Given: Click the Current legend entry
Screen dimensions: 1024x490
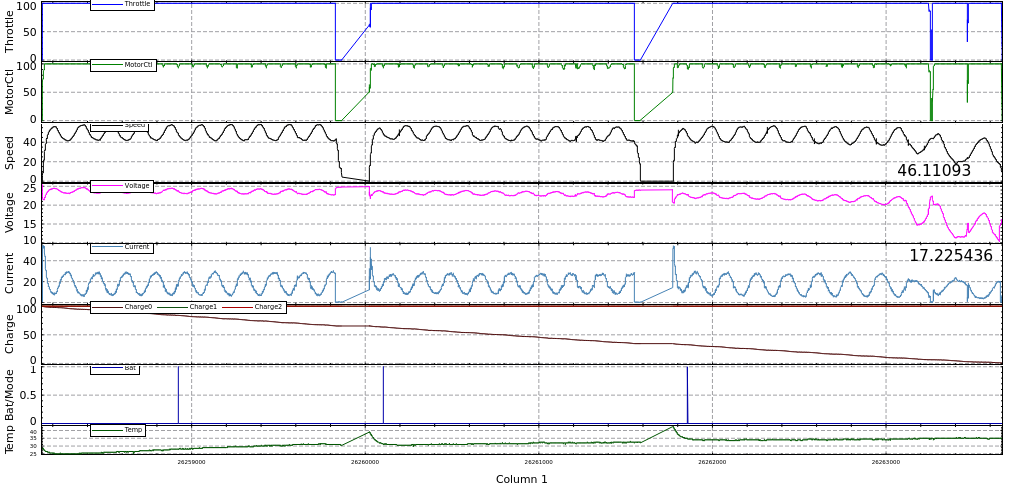Looking at the screenshot, I should point(122,248).
